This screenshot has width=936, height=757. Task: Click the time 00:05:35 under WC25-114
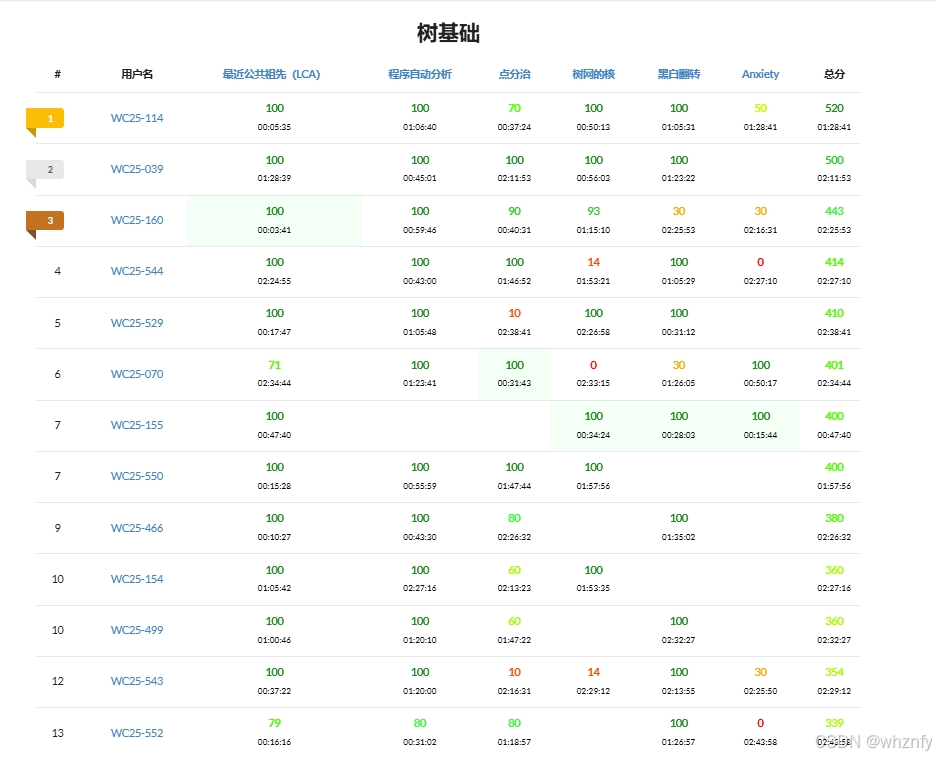(x=275, y=127)
